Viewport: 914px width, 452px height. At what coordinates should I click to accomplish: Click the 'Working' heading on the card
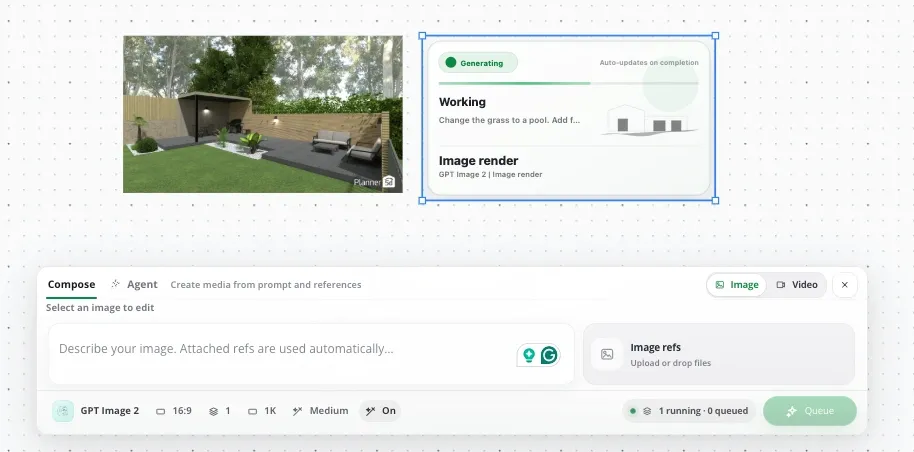462,102
